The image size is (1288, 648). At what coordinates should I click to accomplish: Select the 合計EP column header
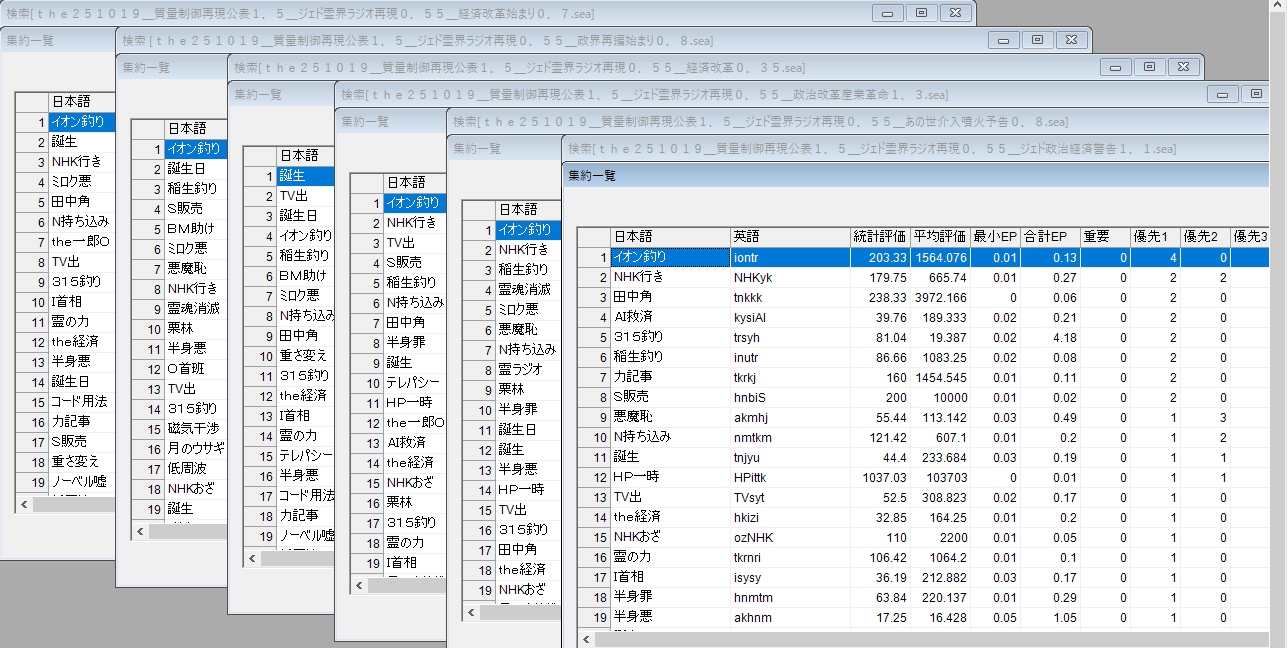coord(1049,237)
